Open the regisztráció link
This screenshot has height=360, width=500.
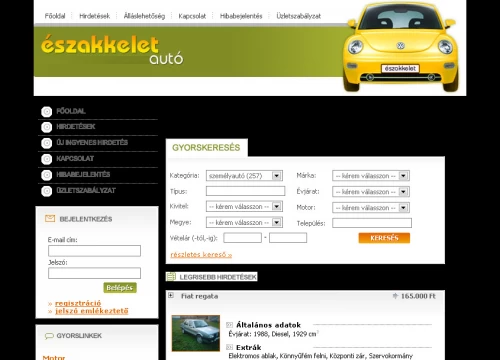coord(78,303)
